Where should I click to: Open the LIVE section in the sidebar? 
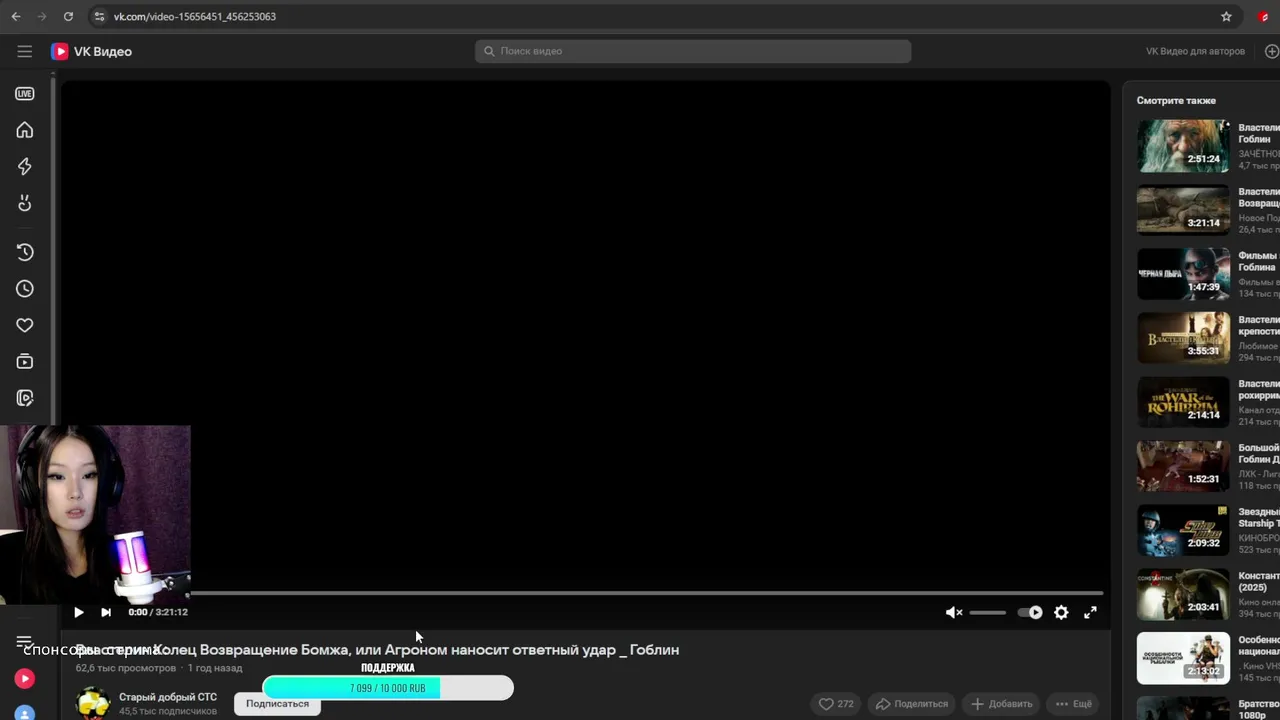coord(25,94)
